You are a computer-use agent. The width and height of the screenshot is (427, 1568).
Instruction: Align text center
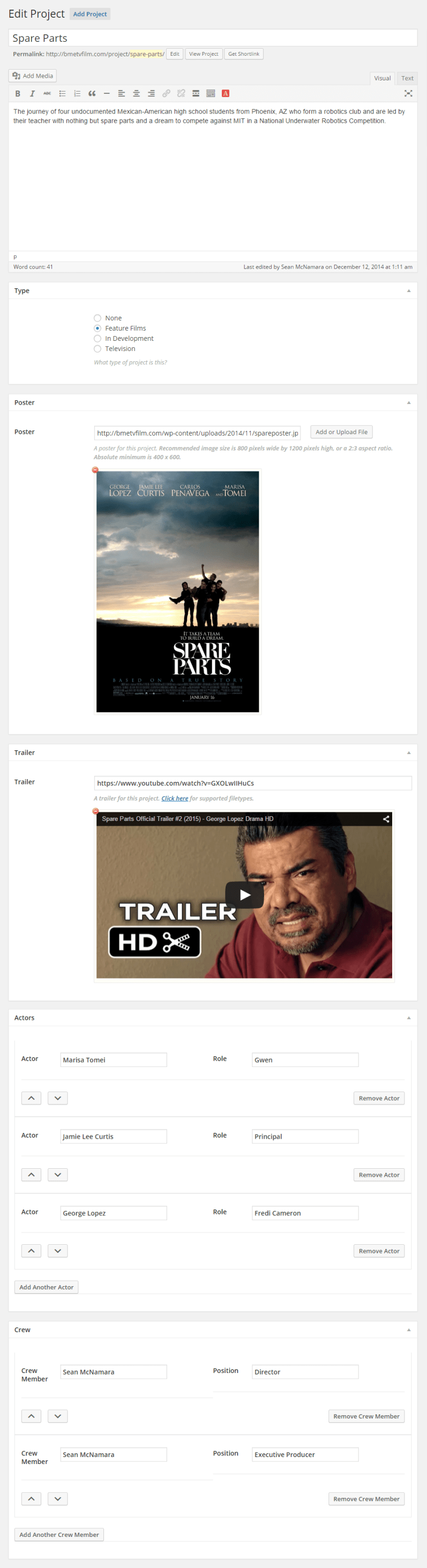click(x=136, y=94)
